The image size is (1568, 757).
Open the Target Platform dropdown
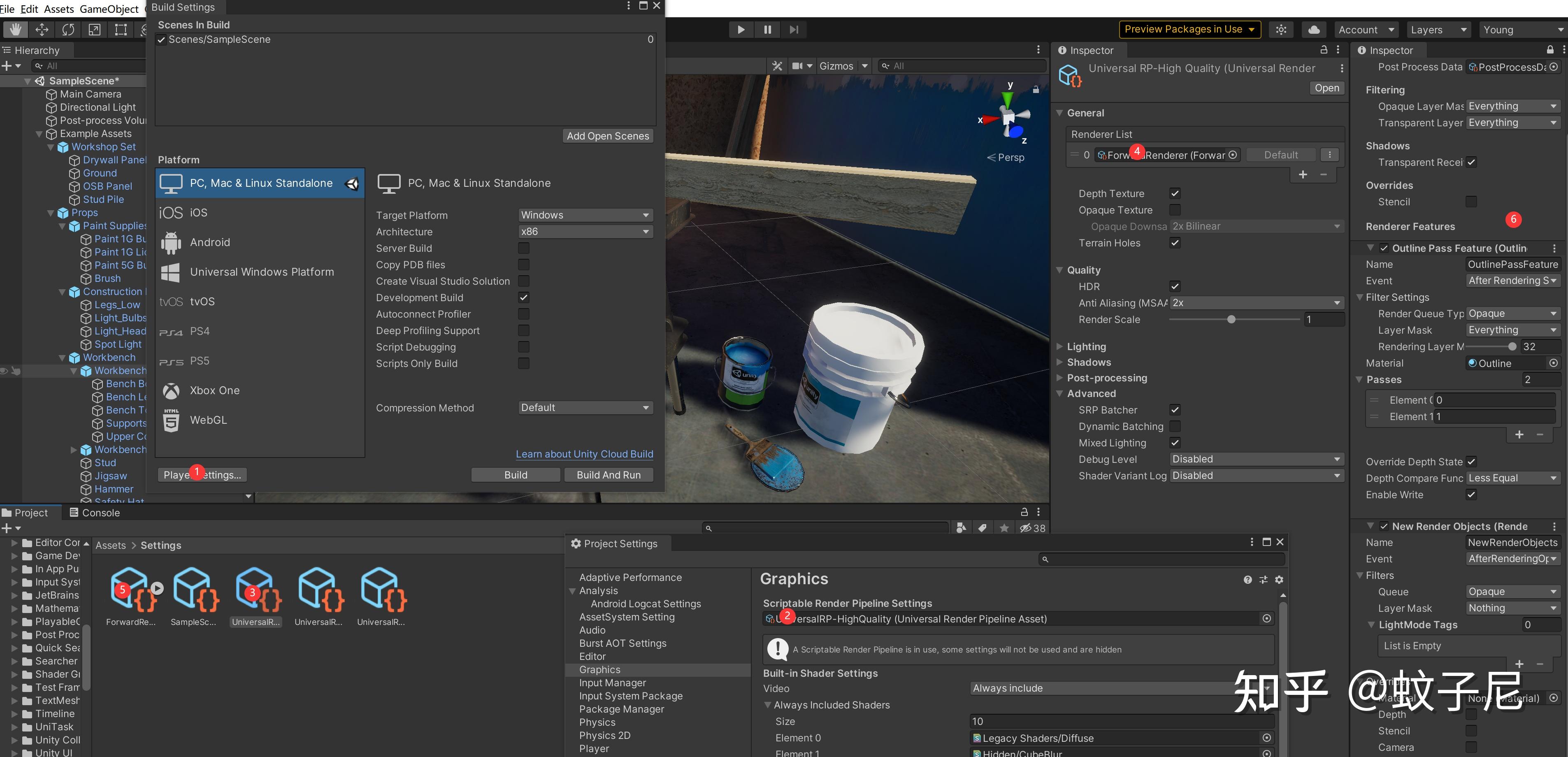584,214
